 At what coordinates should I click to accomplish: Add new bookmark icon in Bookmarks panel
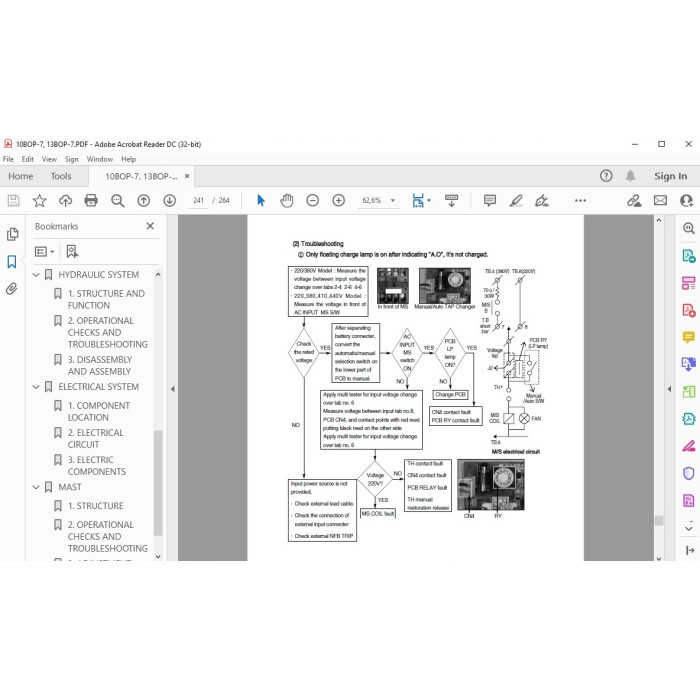click(72, 251)
